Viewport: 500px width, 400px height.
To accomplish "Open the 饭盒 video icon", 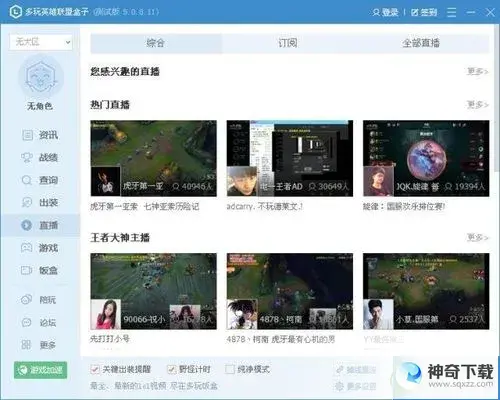I will coord(27,270).
